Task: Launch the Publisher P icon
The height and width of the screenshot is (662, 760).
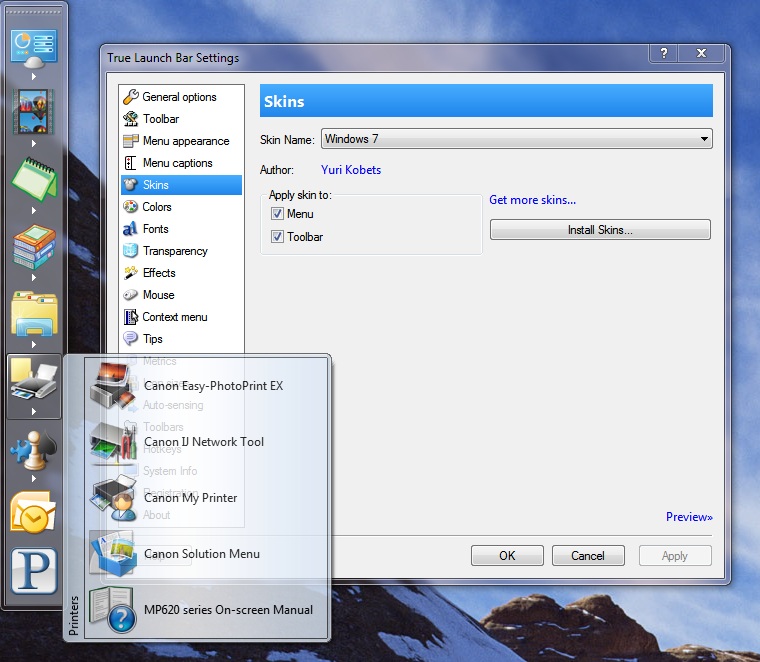Action: click(34, 571)
